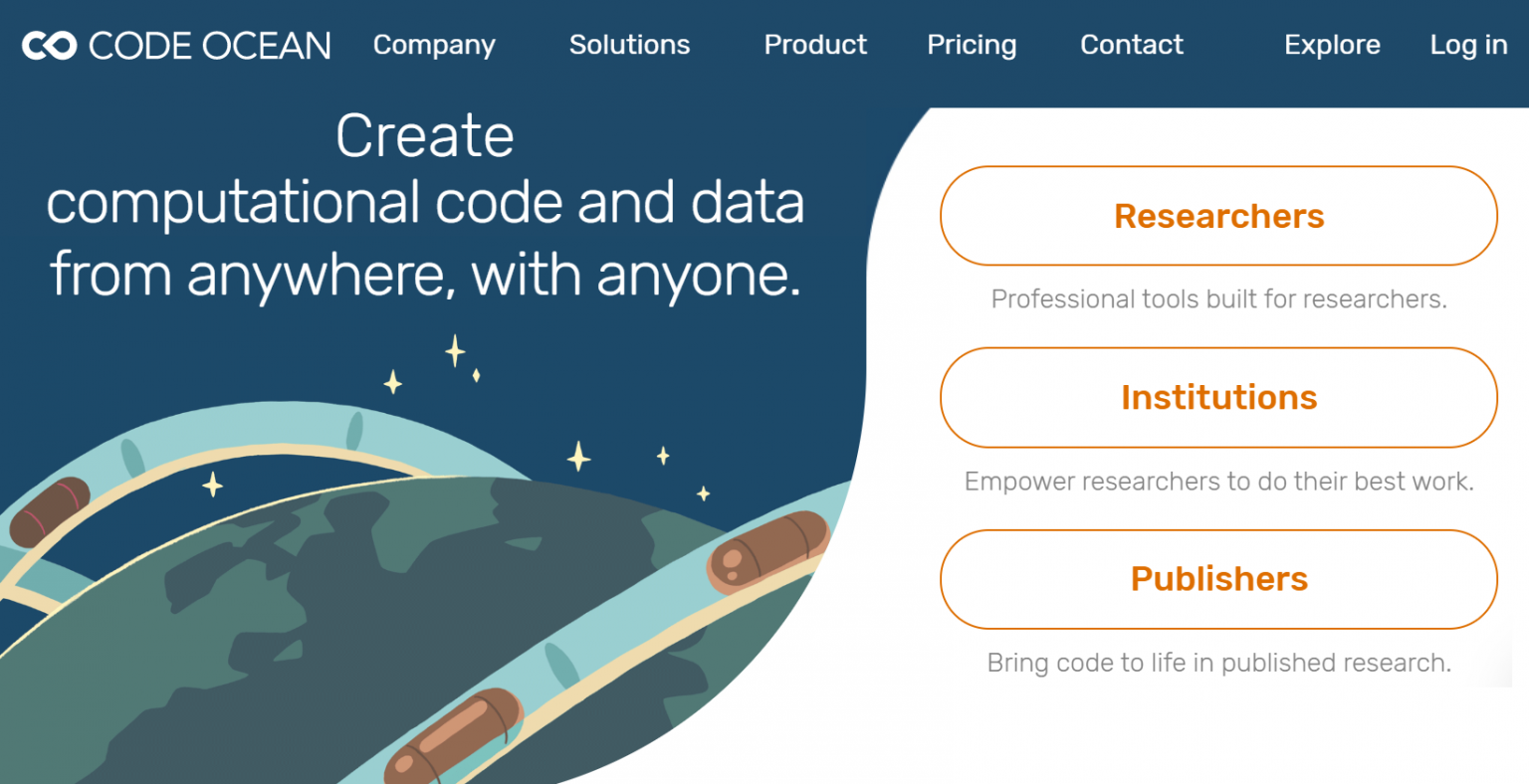The height and width of the screenshot is (784, 1529).
Task: Click the CODE OCEAN wordmark text
Action: click(x=210, y=46)
